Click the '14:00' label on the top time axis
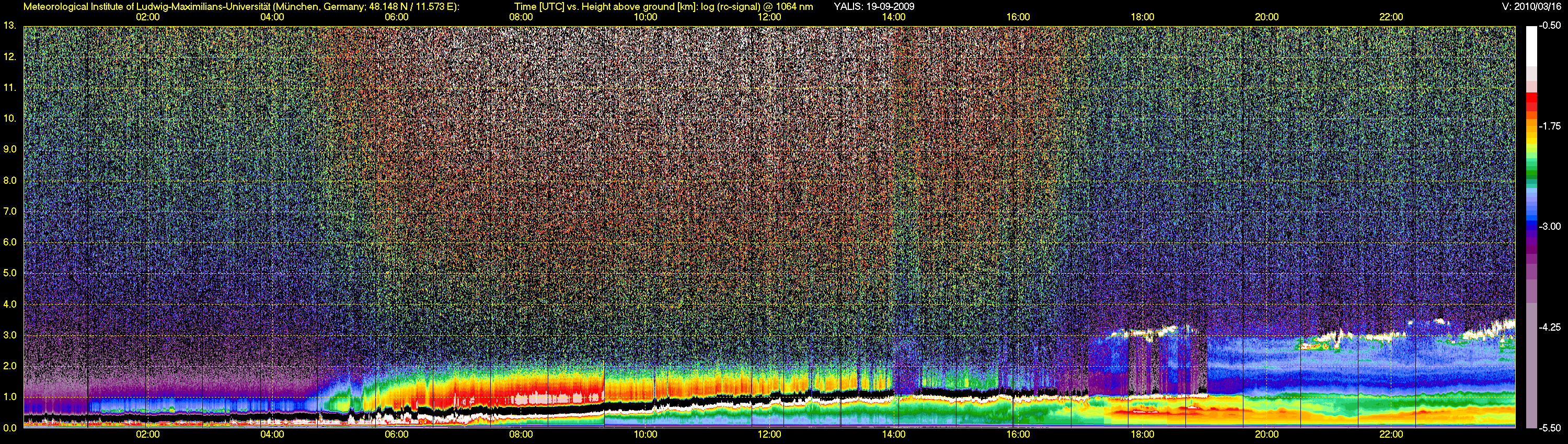 894,17
